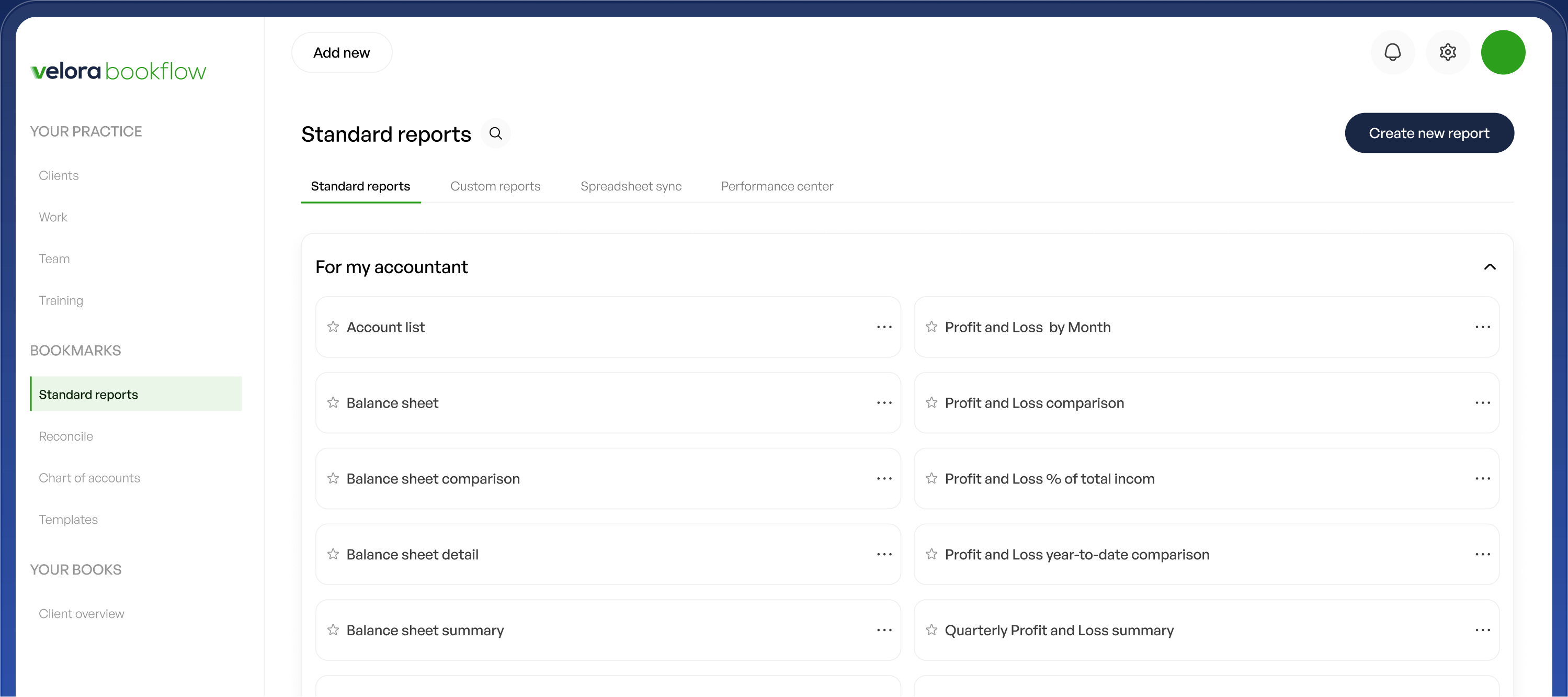Open options for Profit and Loss % of total
This screenshot has width=1568, height=697.
(1483, 479)
